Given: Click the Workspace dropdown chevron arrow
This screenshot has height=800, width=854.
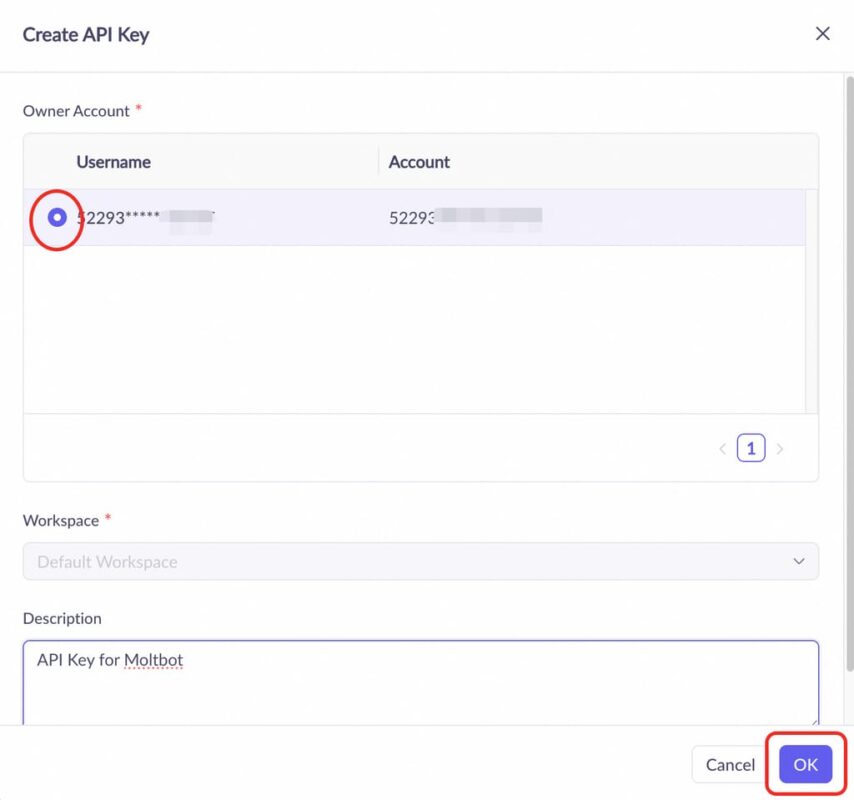Looking at the screenshot, I should click(798, 561).
